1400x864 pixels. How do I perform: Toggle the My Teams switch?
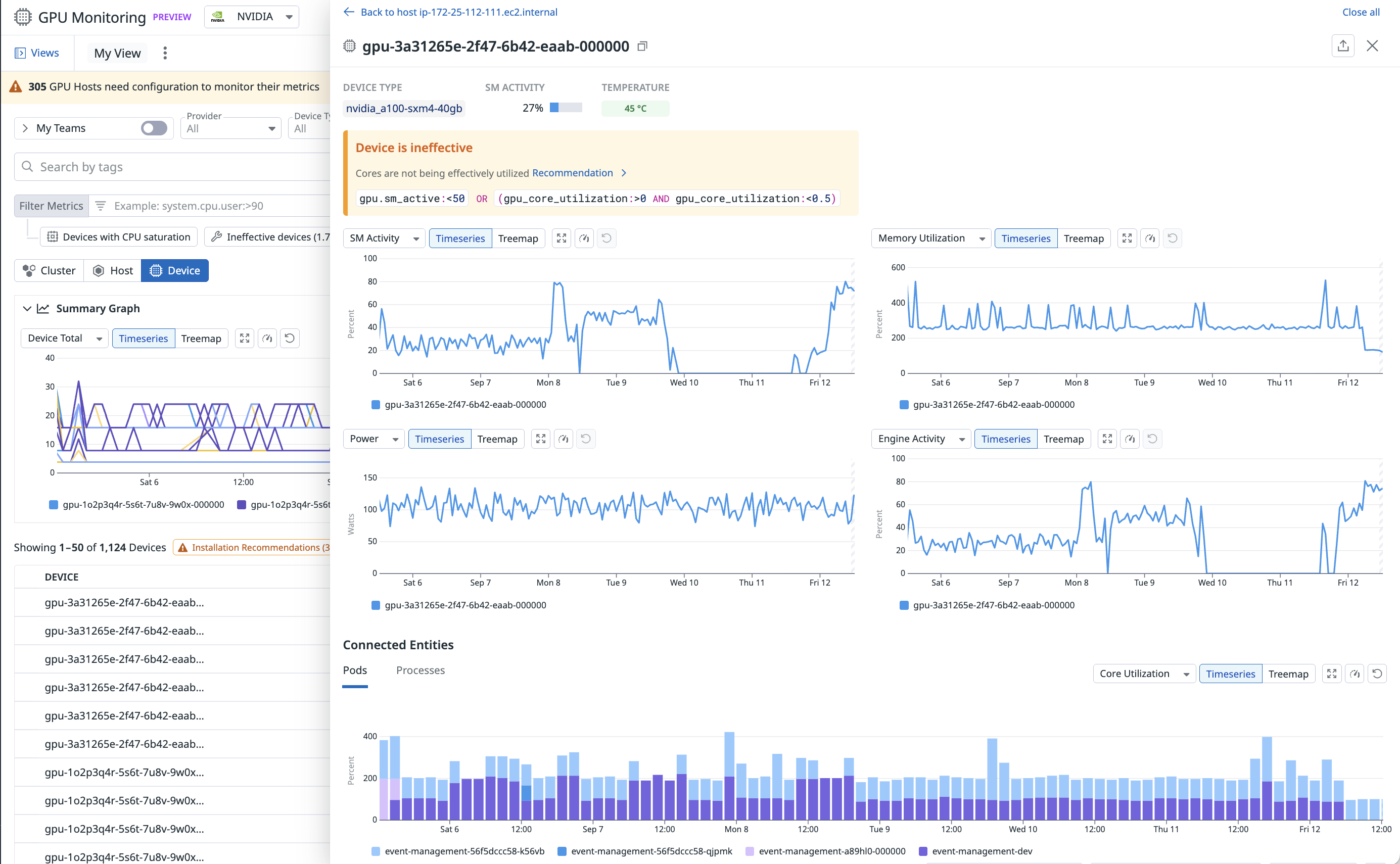(x=154, y=128)
